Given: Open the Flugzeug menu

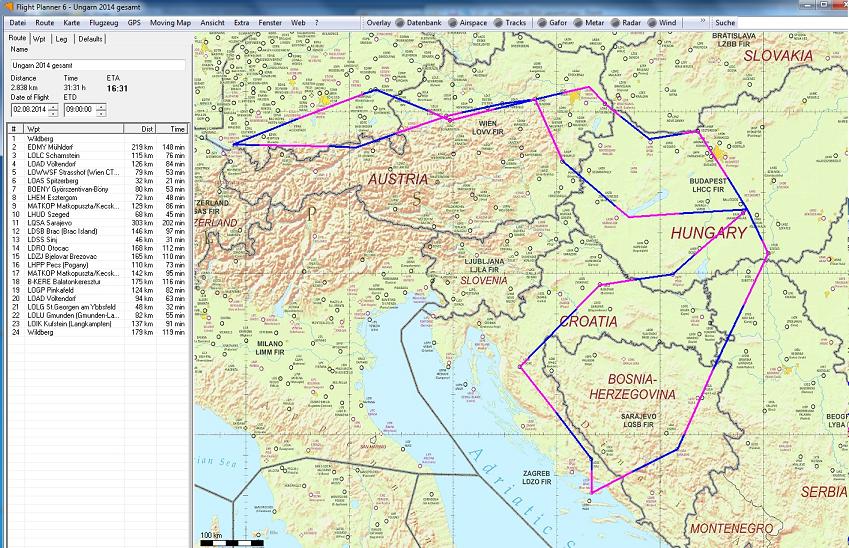Looking at the screenshot, I should tap(103, 21).
